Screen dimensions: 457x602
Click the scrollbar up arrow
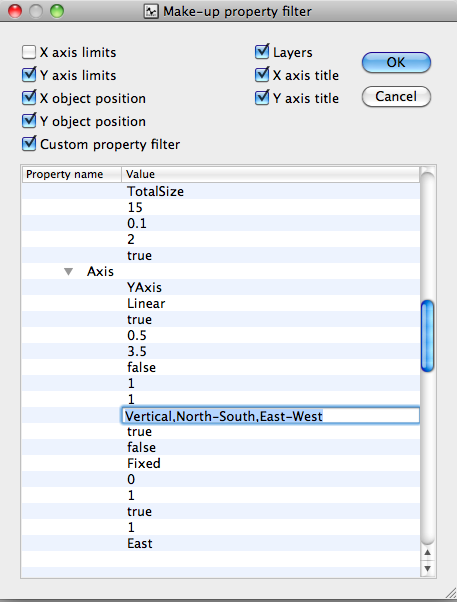coord(427,552)
